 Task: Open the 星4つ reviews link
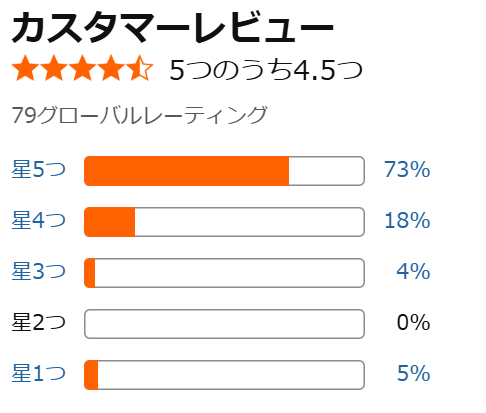point(39,220)
